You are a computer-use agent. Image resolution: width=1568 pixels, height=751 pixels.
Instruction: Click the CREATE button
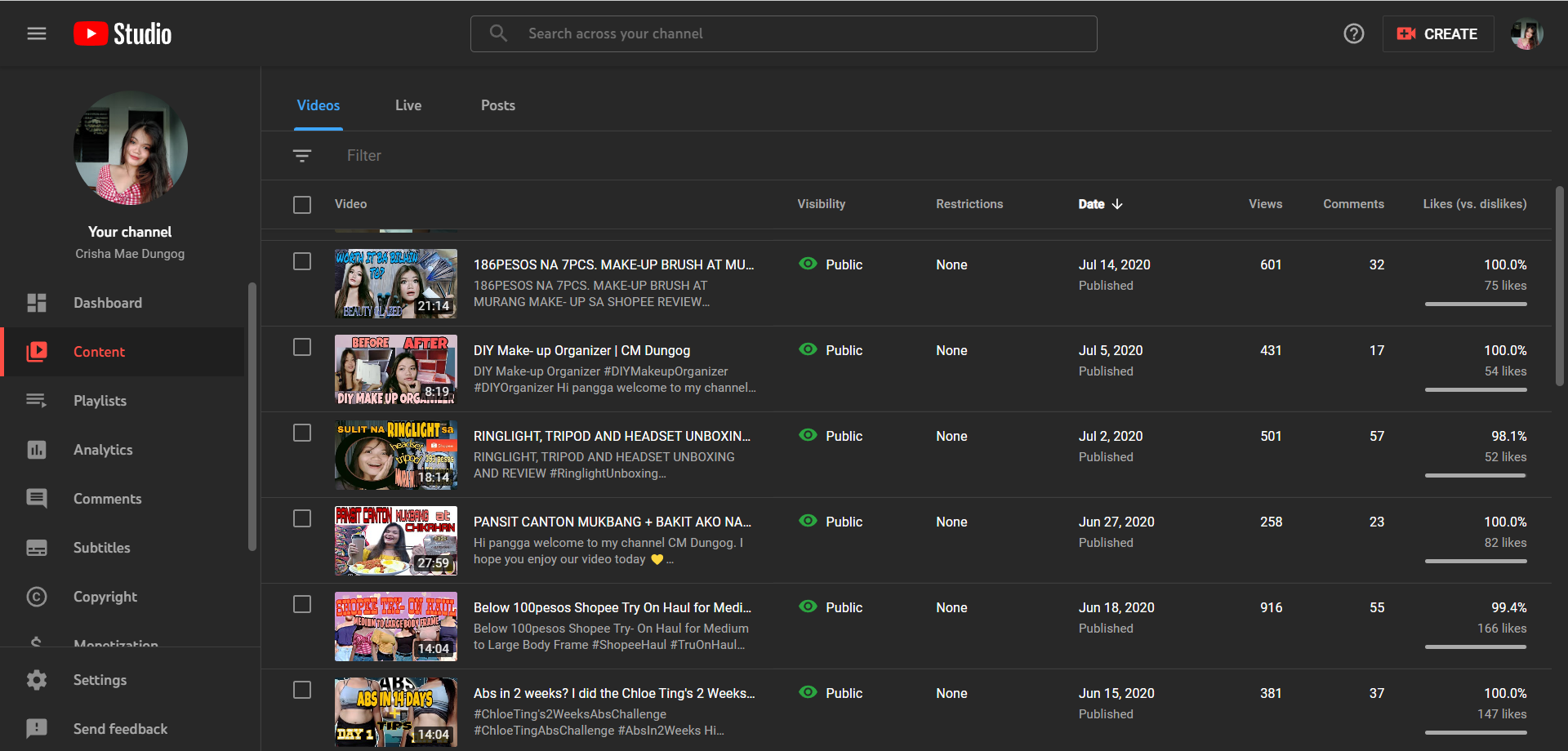(1438, 33)
